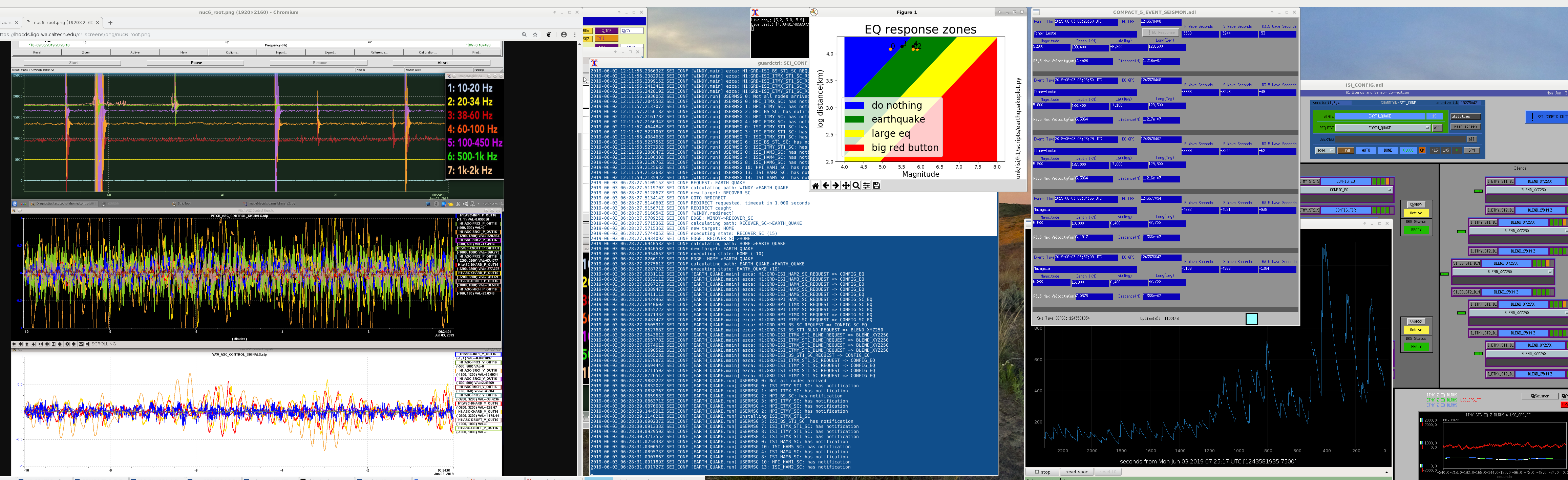Image resolution: width=1568 pixels, height=480 pixels.
Task: Click the cyan indicator square in SEISMON status row
Action: [1251, 319]
